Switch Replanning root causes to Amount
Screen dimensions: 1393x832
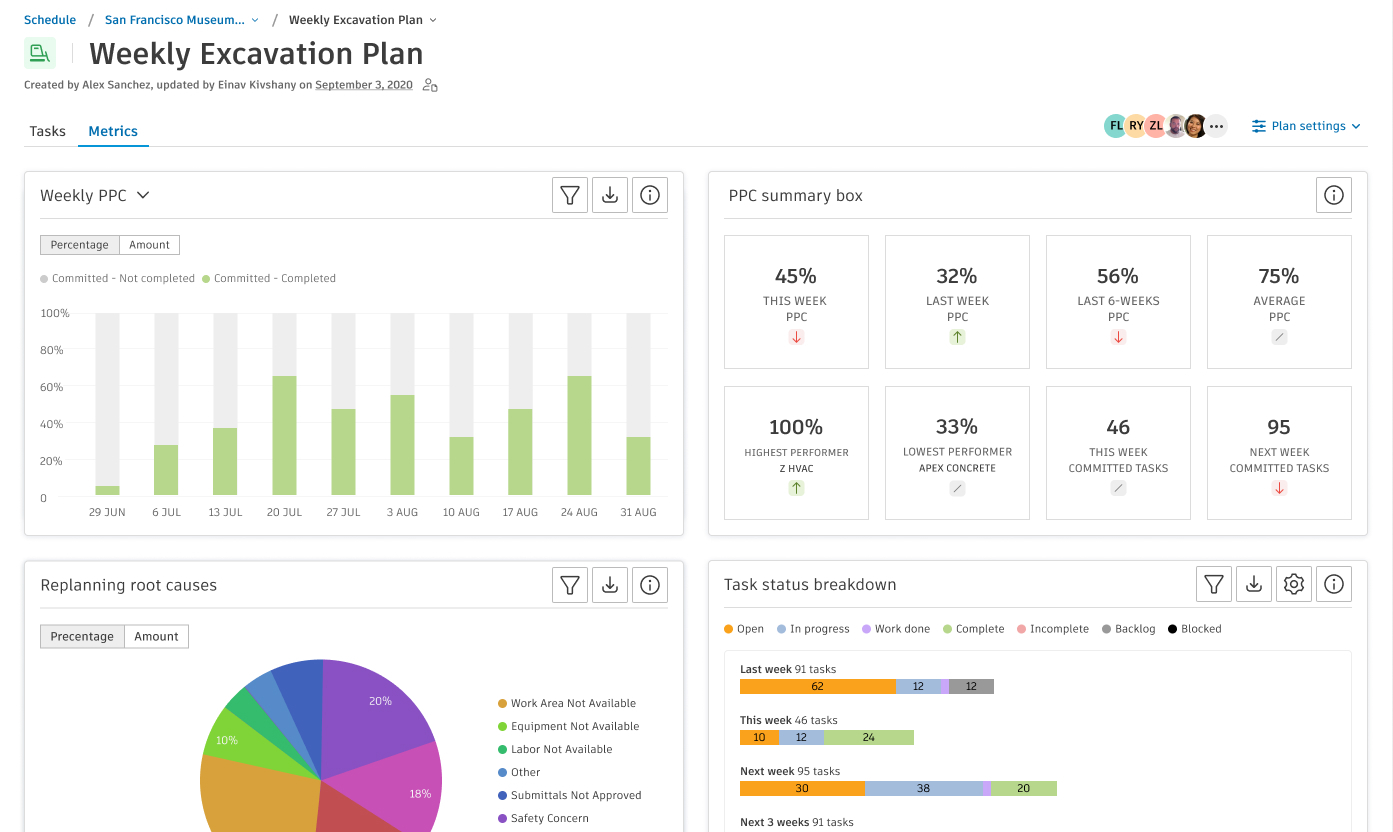156,637
